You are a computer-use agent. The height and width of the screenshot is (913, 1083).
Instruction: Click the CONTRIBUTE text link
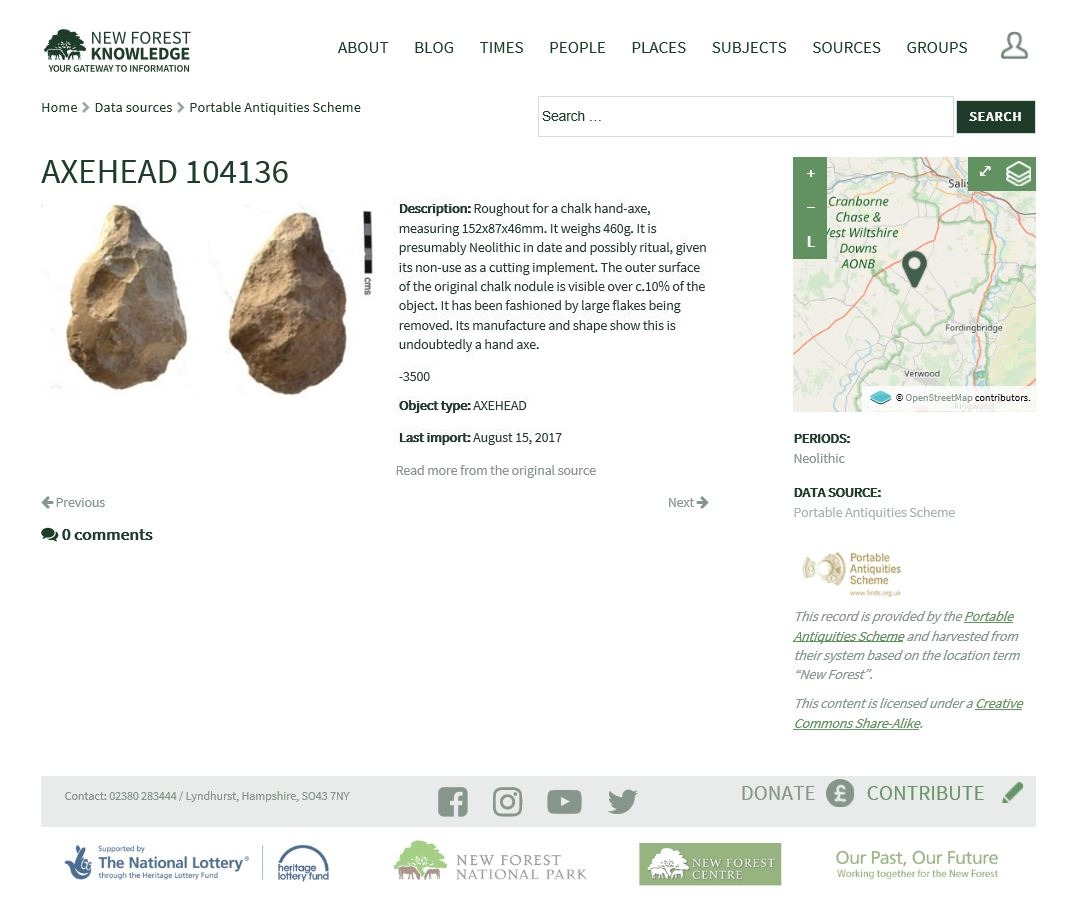(x=926, y=793)
